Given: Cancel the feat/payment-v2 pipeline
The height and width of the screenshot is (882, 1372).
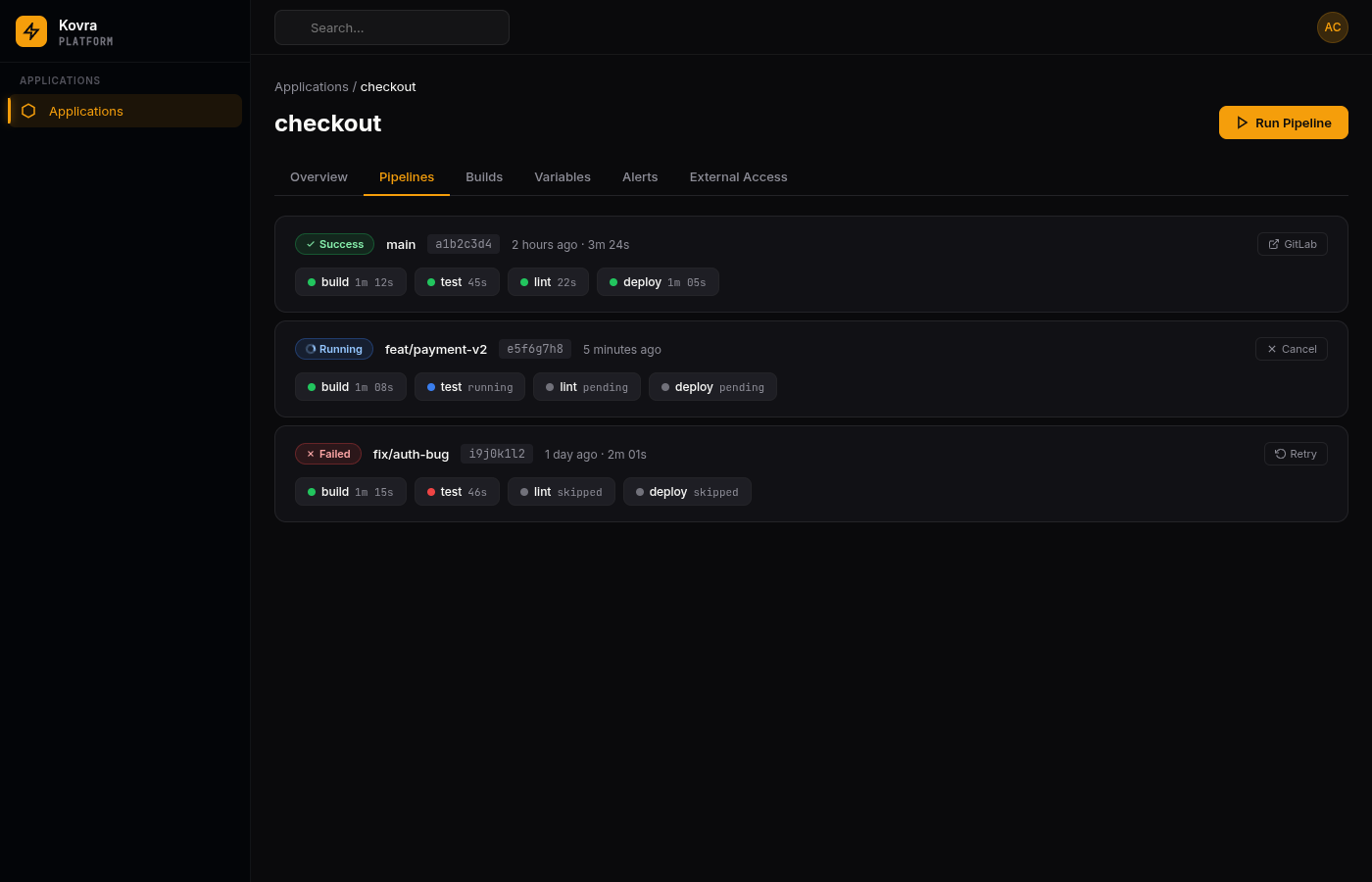Looking at the screenshot, I should [x=1292, y=349].
